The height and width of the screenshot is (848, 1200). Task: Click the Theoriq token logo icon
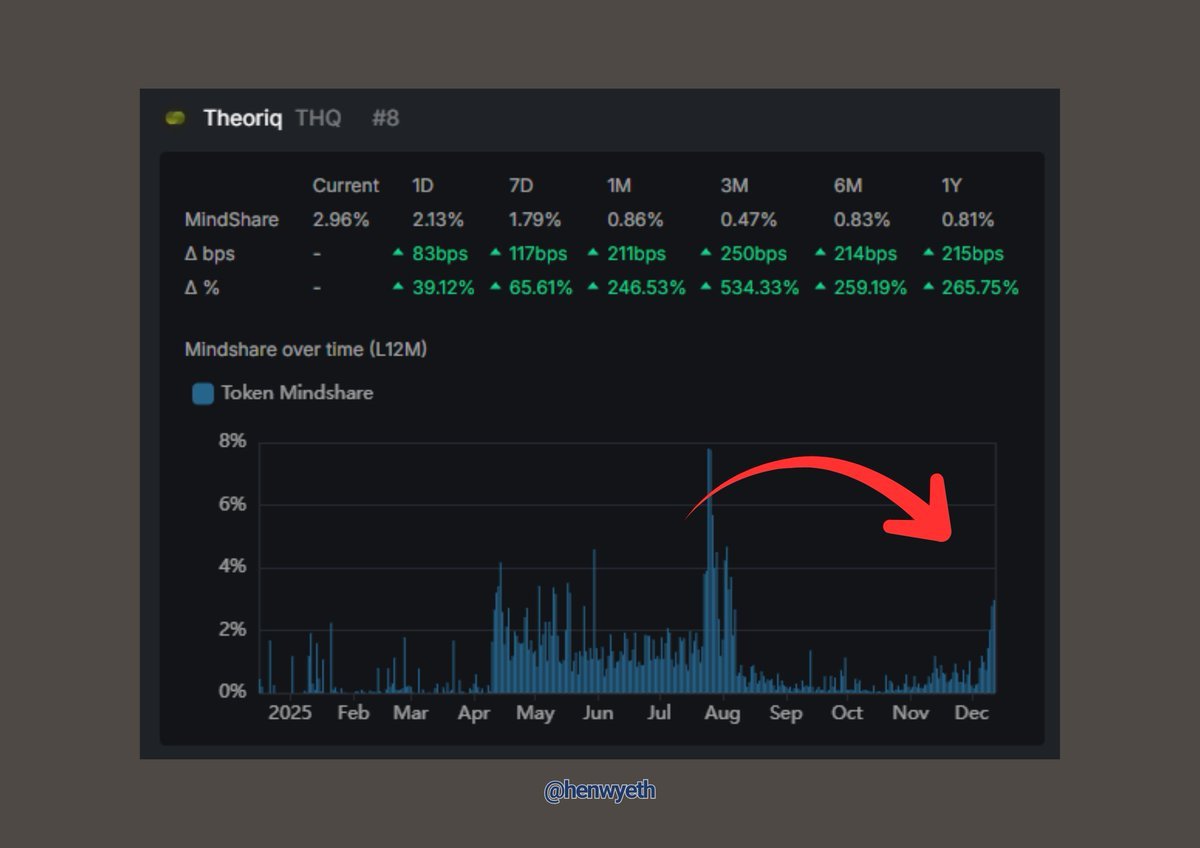[175, 118]
